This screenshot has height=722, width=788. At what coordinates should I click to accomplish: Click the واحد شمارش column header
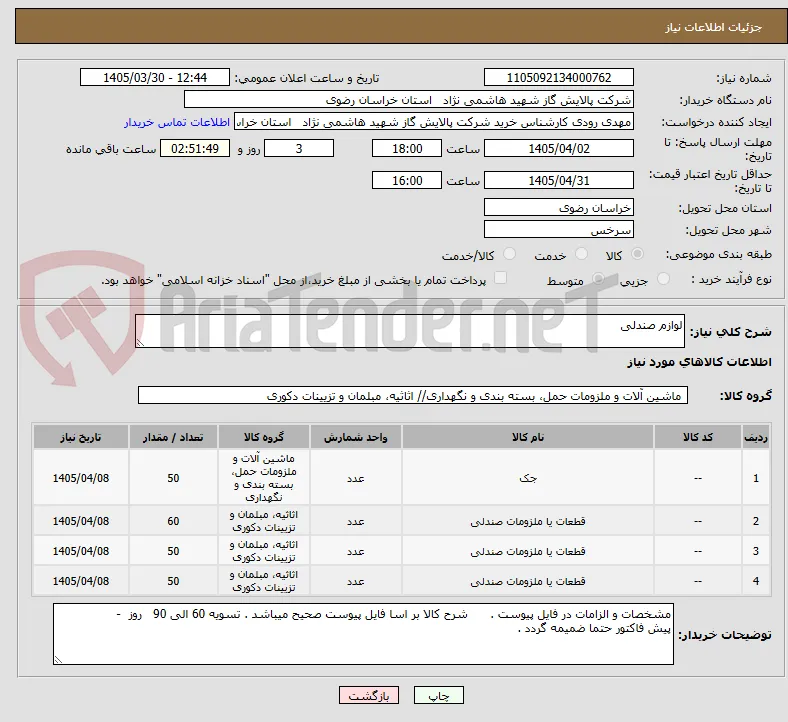tap(356, 437)
